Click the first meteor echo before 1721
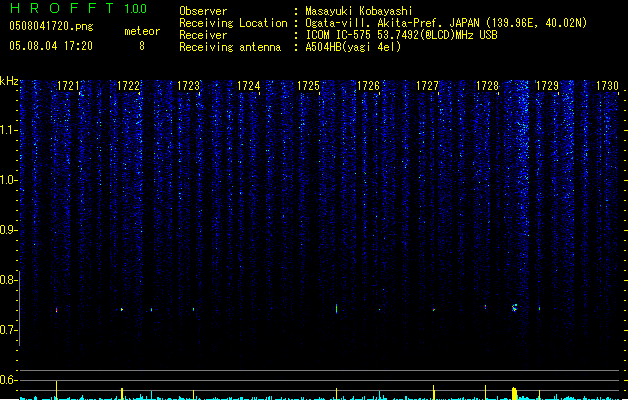The width and height of the screenshot is (629, 400). pyautogui.click(x=57, y=310)
